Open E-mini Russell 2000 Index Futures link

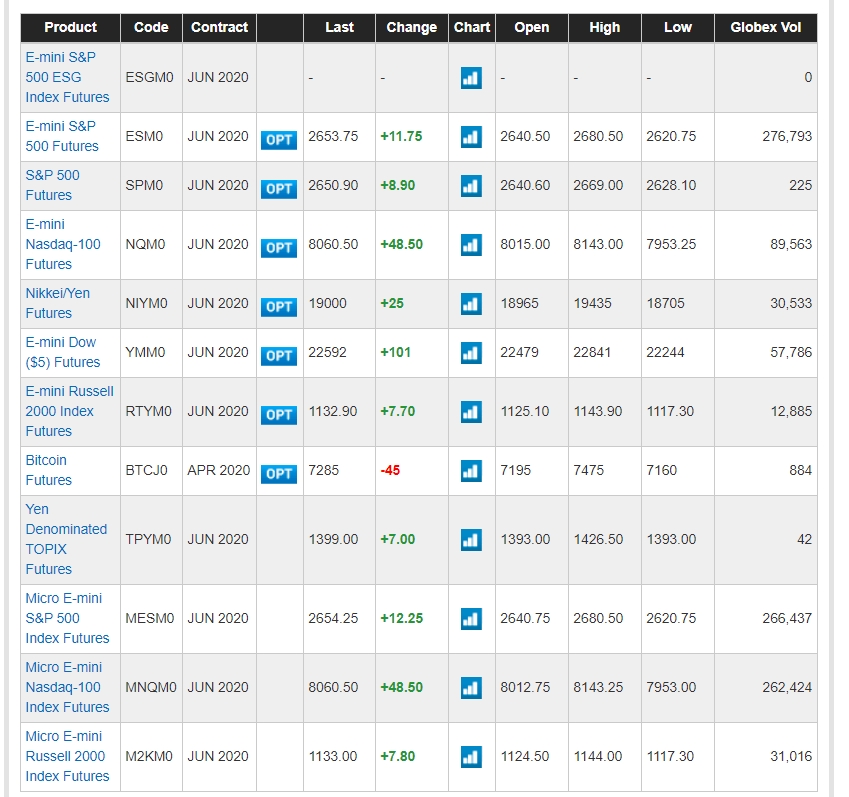[69, 411]
